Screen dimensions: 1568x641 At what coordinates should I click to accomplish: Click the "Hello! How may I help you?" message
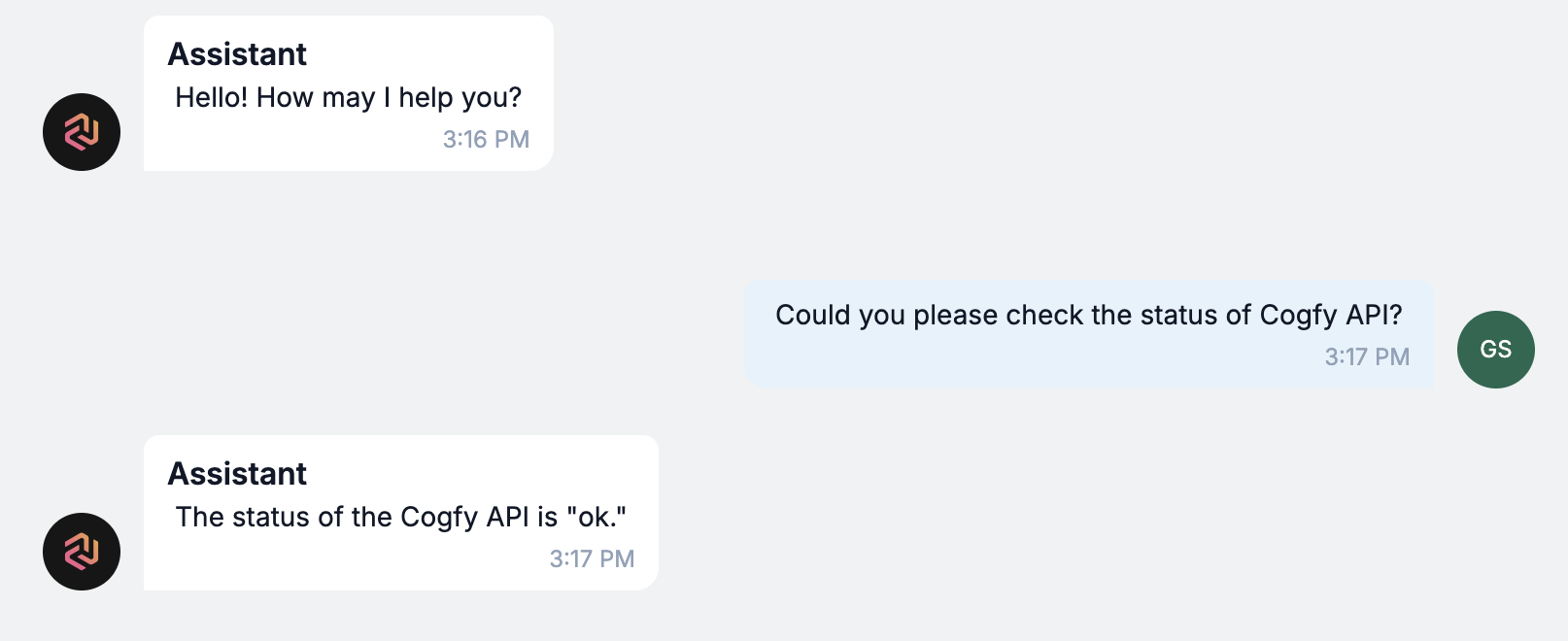(x=348, y=97)
